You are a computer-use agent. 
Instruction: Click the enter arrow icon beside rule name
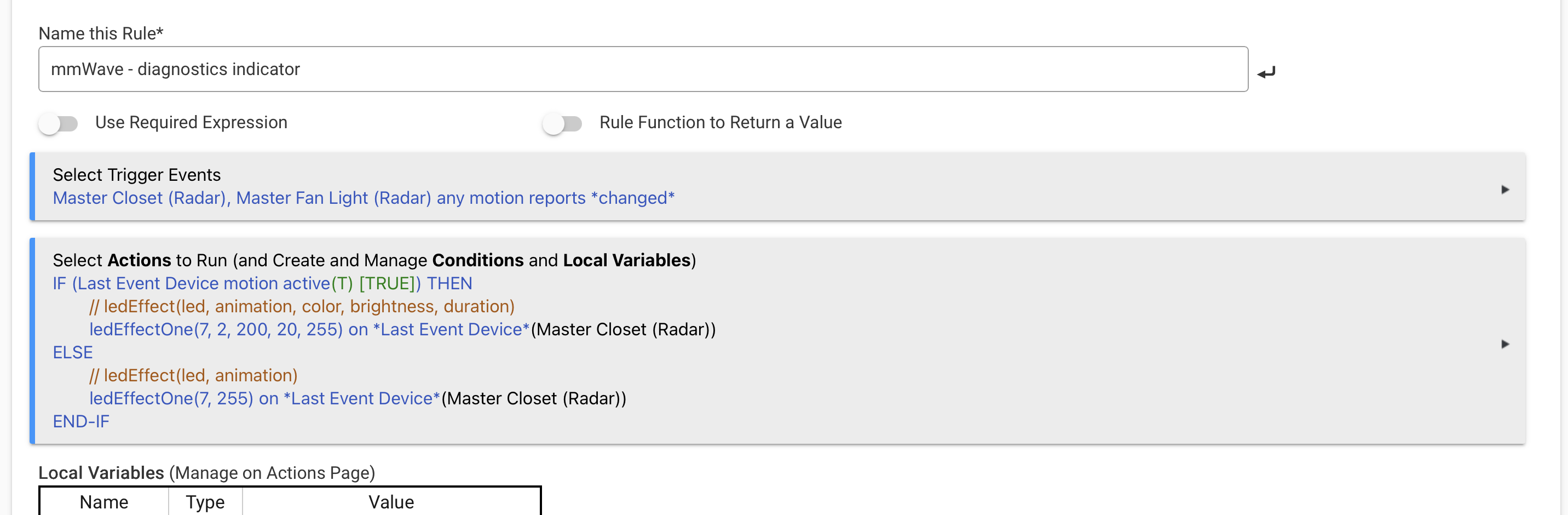pyautogui.click(x=1266, y=72)
